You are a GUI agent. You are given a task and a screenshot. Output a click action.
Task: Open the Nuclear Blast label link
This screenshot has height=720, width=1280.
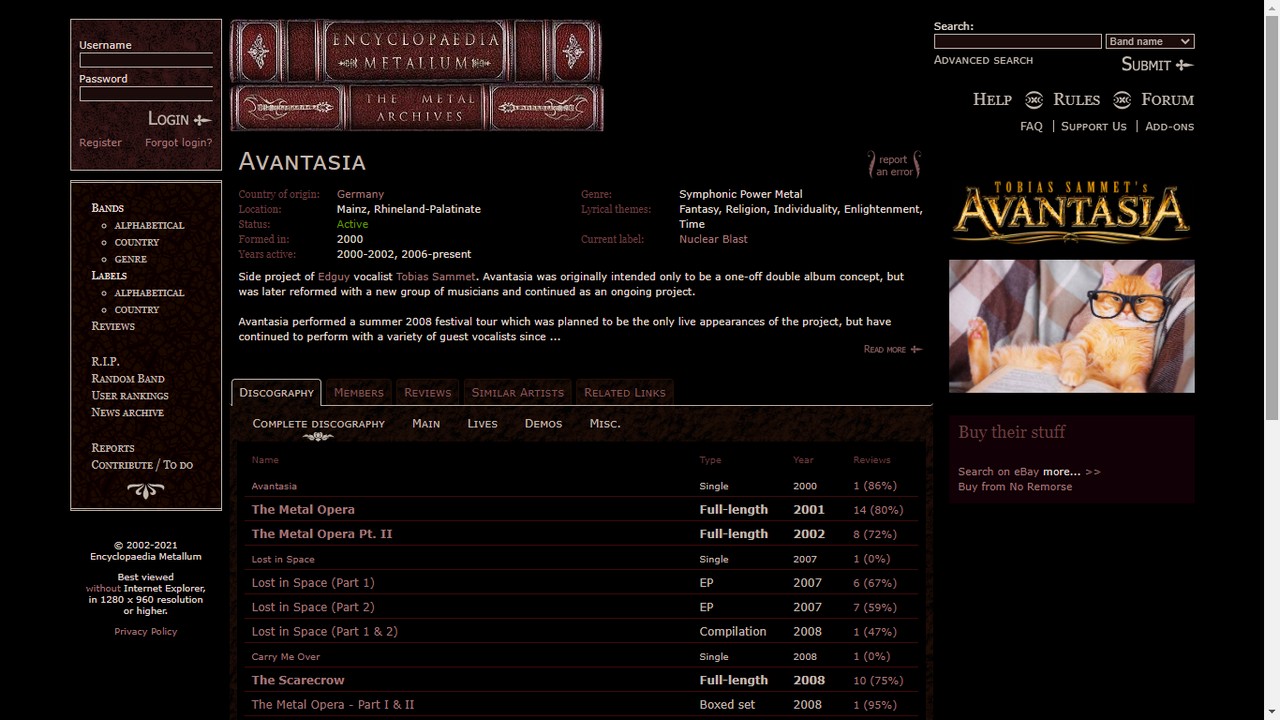click(x=713, y=239)
